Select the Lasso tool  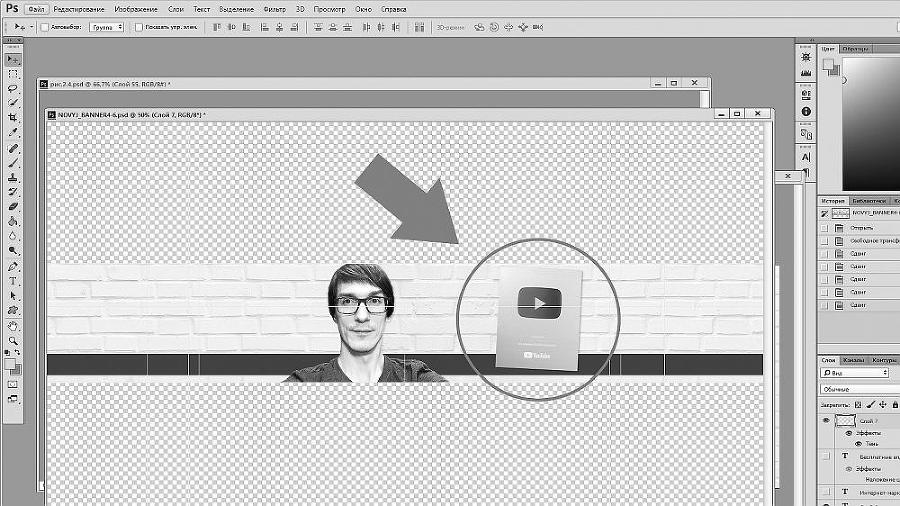pyautogui.click(x=13, y=89)
